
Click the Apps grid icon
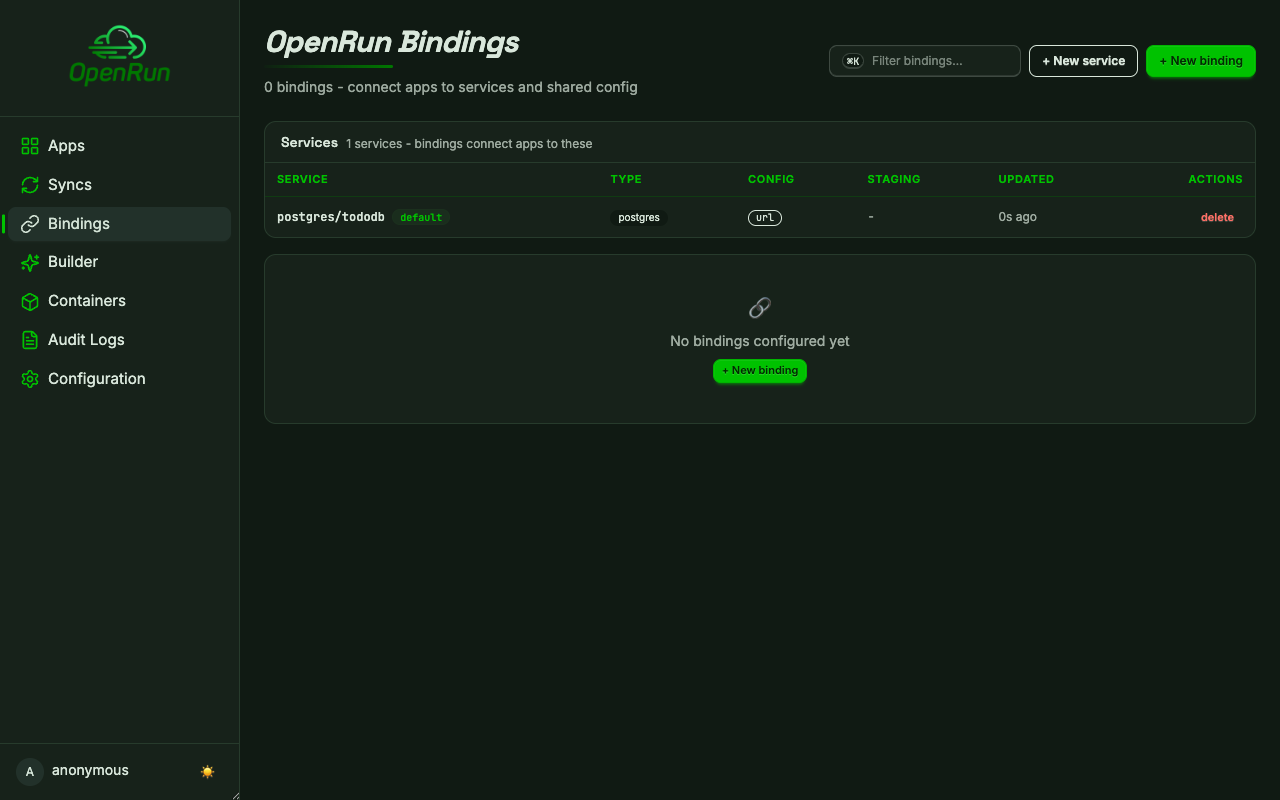(x=30, y=146)
